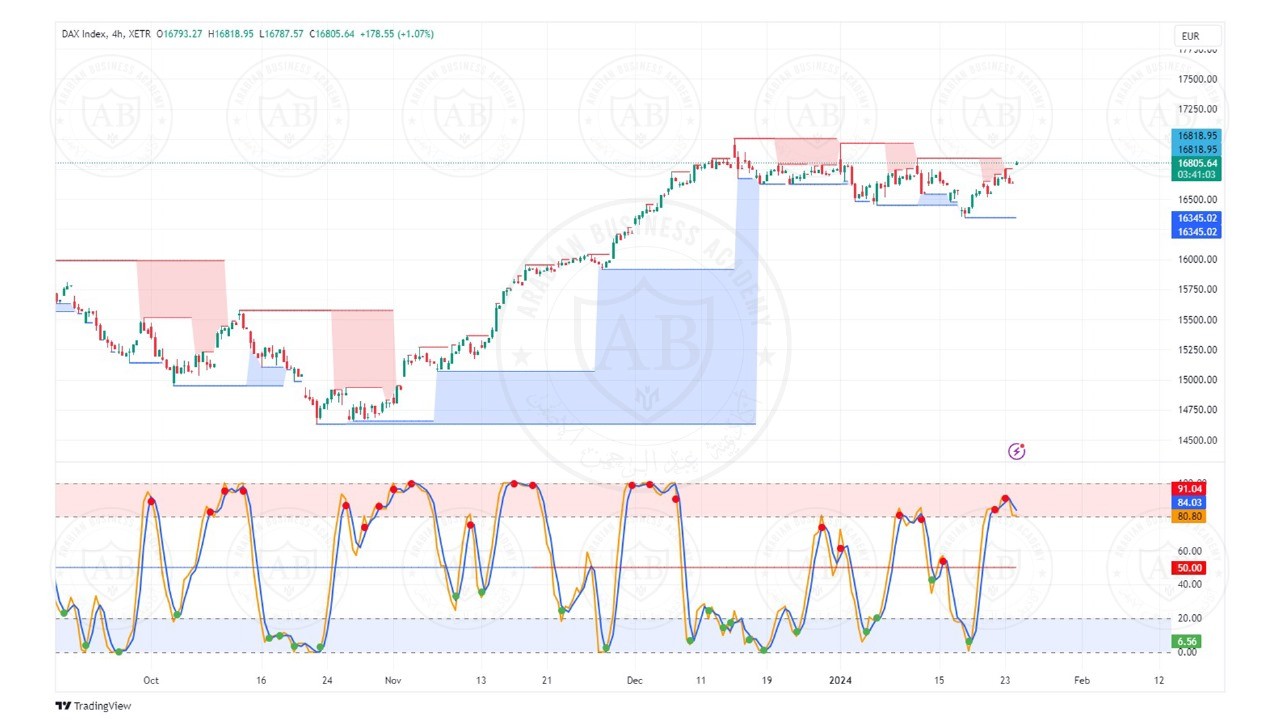Select the open value O16793.27 in legend
The width and height of the screenshot is (1280, 720).
click(x=180, y=34)
